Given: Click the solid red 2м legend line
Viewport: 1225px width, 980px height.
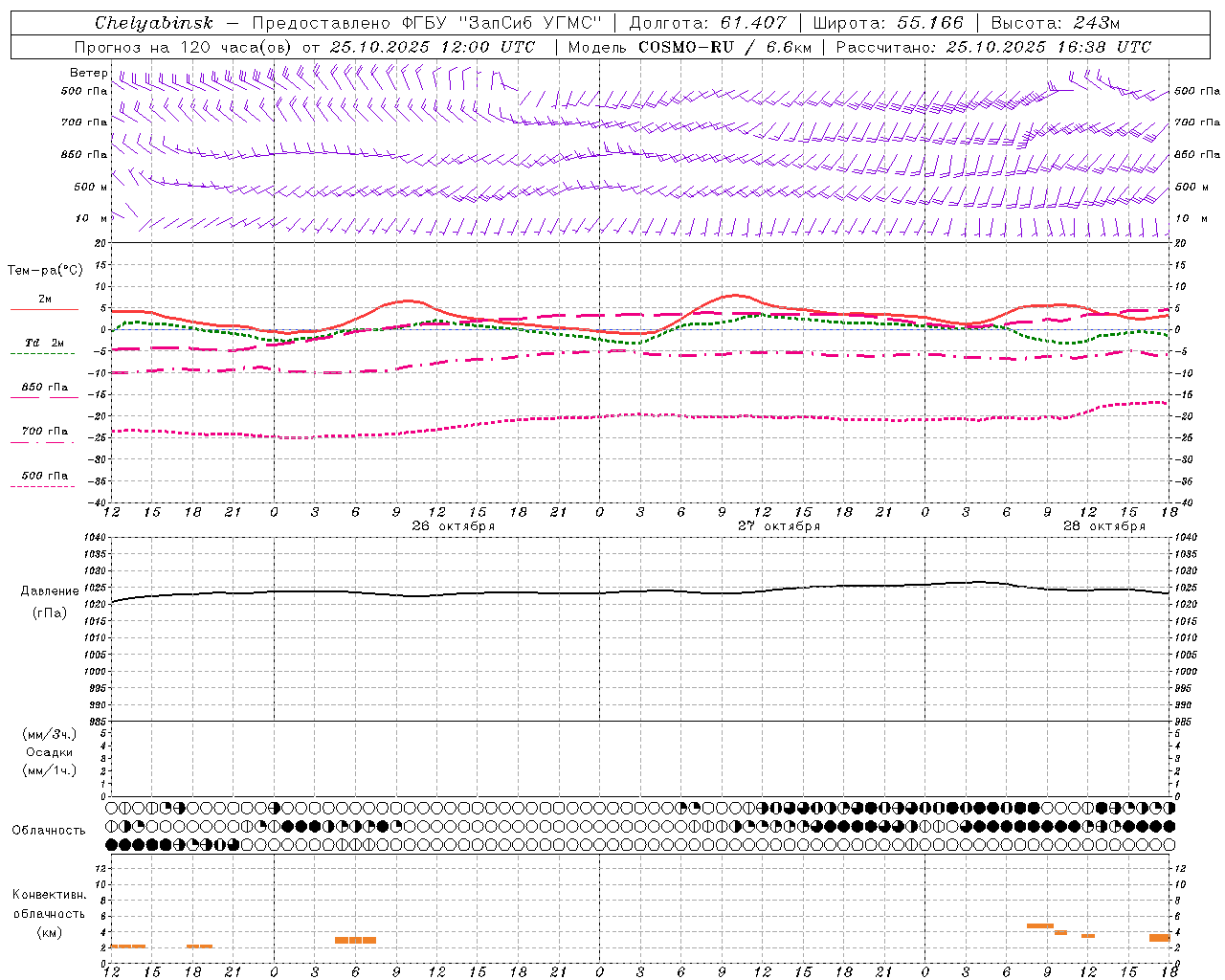Looking at the screenshot, I should (x=44, y=310).
